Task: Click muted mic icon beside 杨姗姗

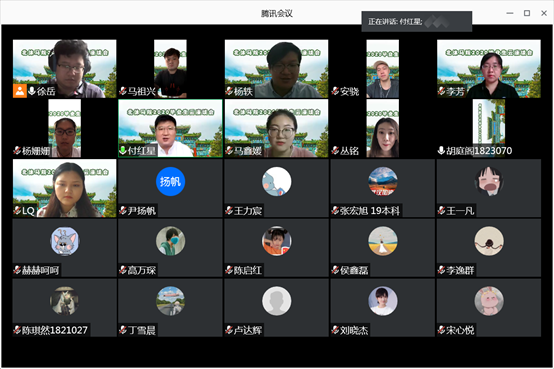Action: click(17, 151)
